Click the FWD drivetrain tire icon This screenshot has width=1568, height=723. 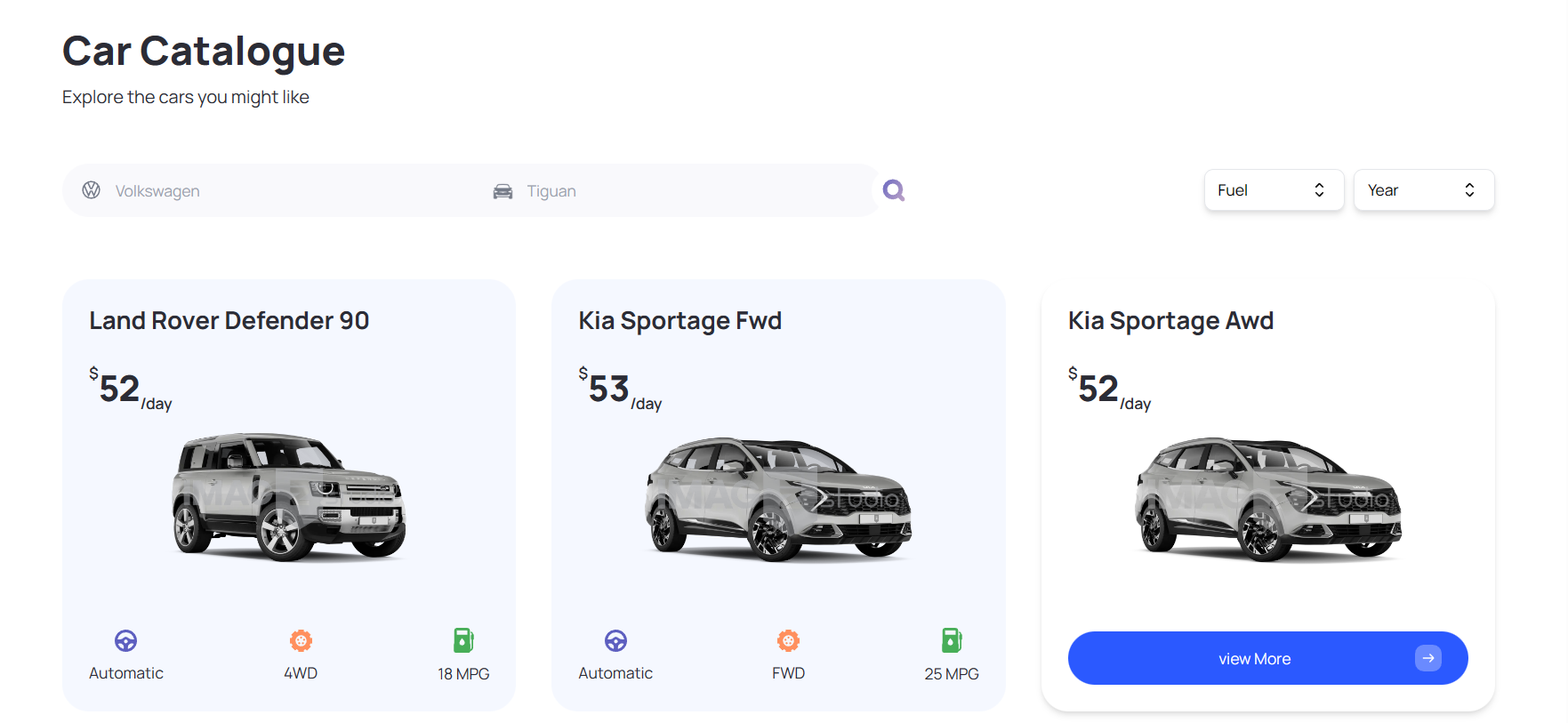(788, 640)
